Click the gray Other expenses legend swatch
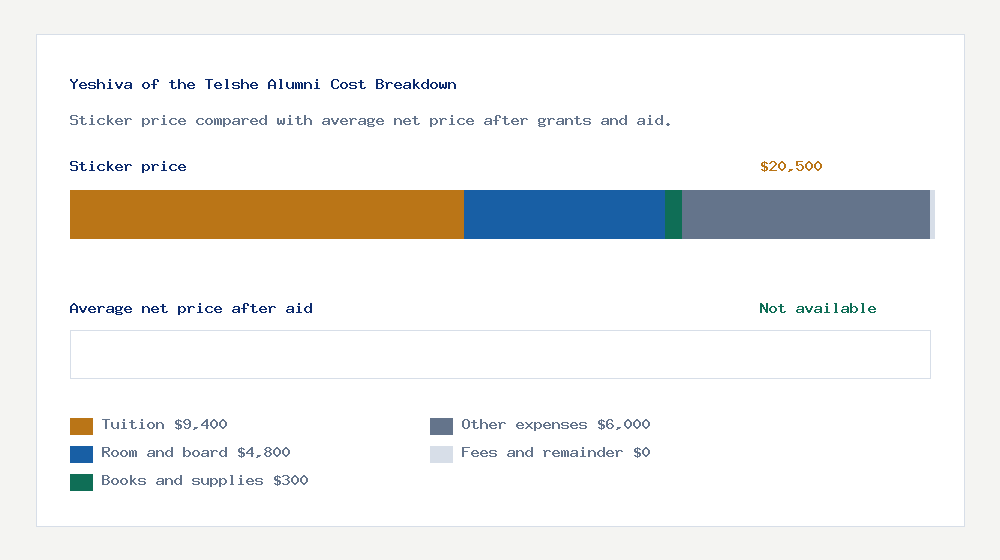The height and width of the screenshot is (560, 1000). 441,426
